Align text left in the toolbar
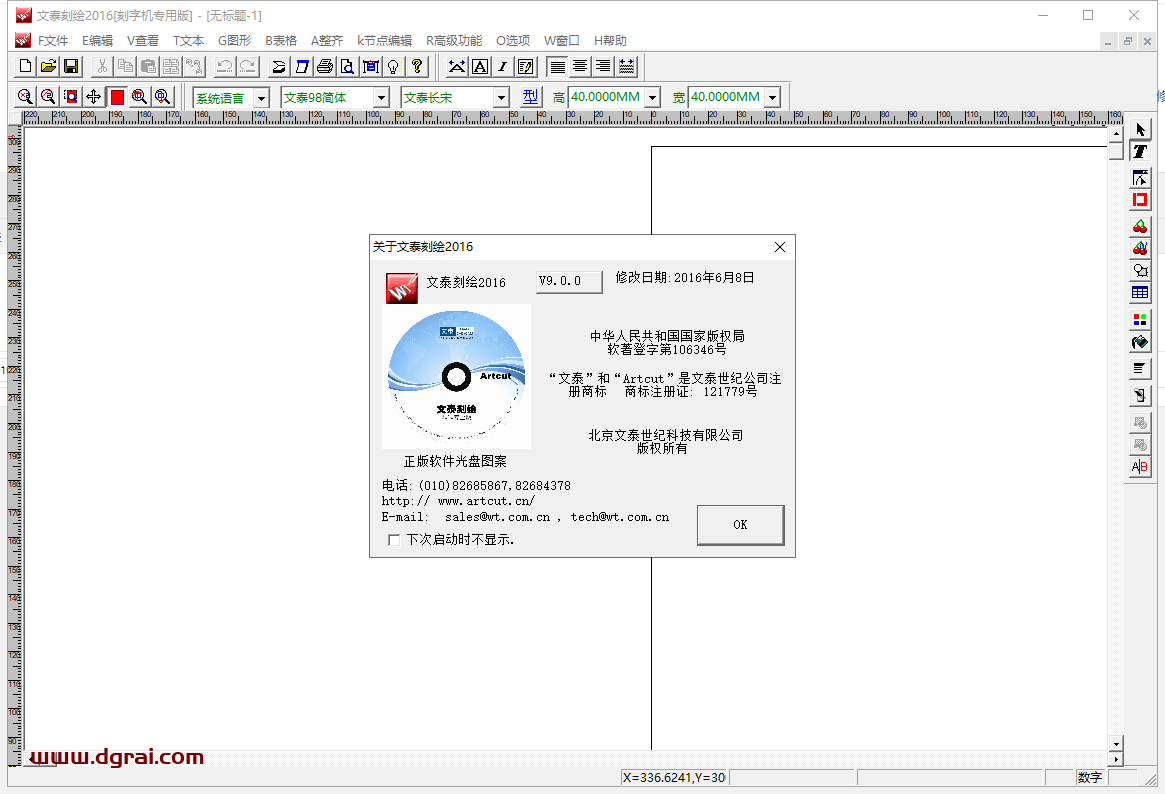 [x=557, y=67]
